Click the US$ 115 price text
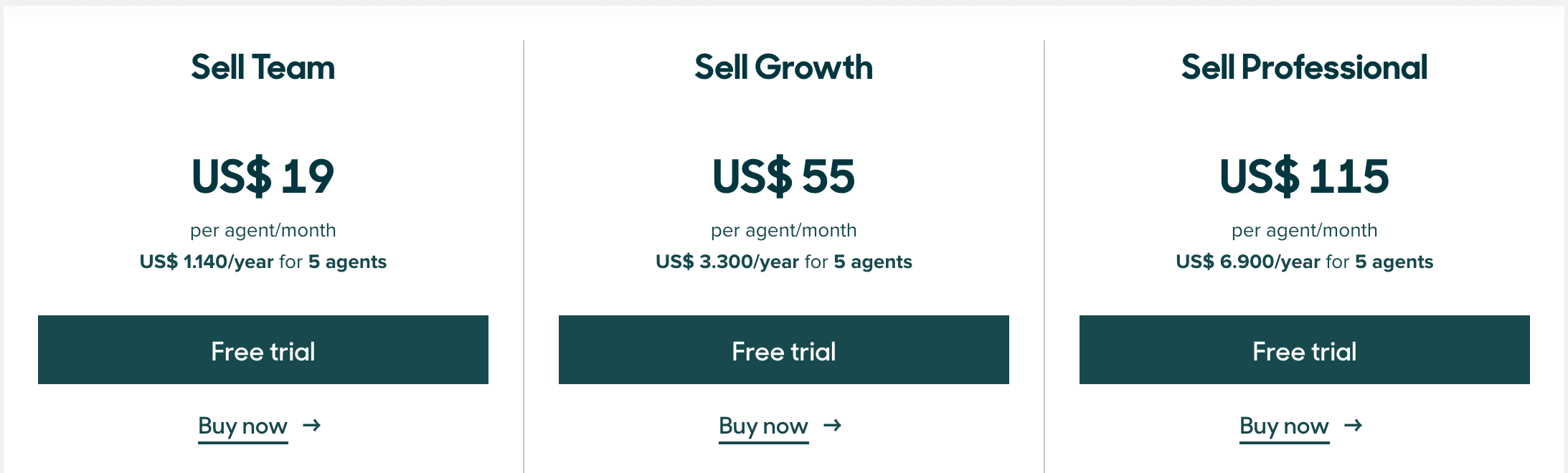 (1305, 176)
